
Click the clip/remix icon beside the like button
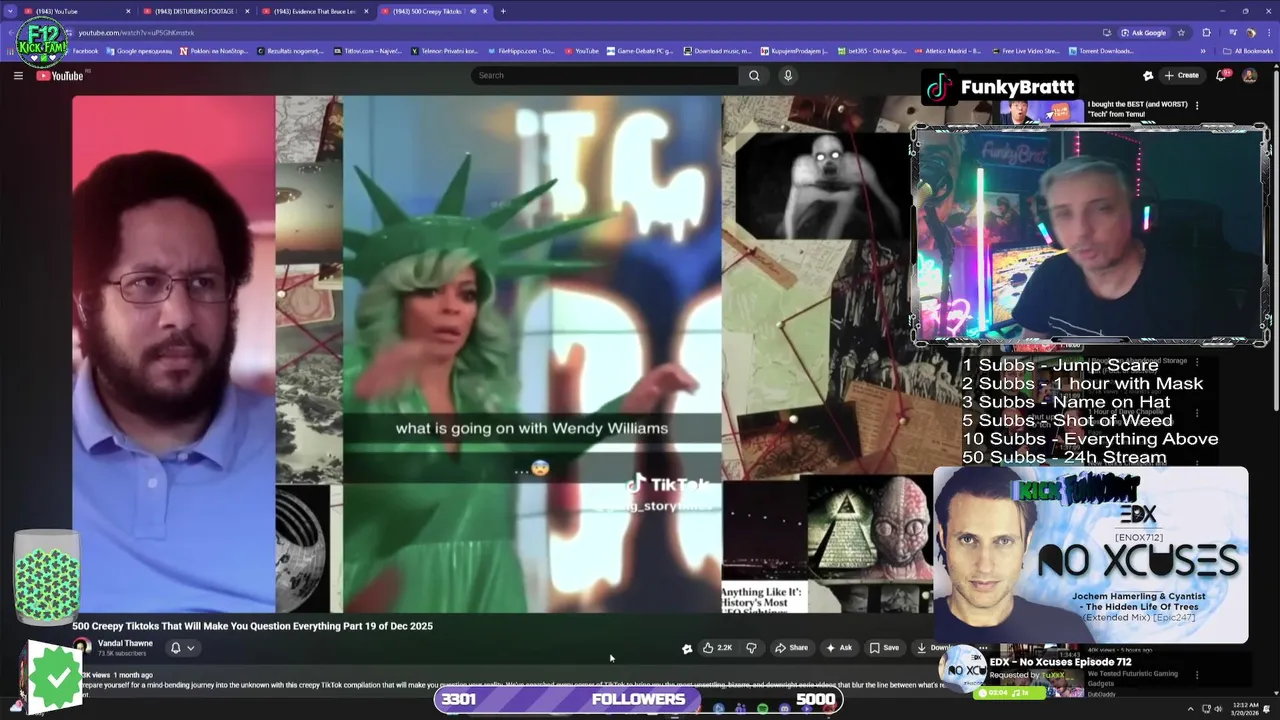687,648
